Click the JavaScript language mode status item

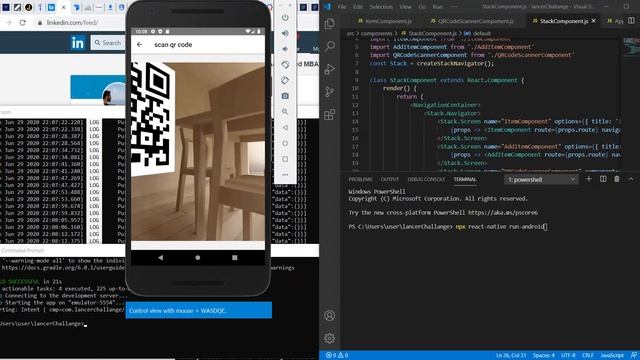tap(611, 356)
